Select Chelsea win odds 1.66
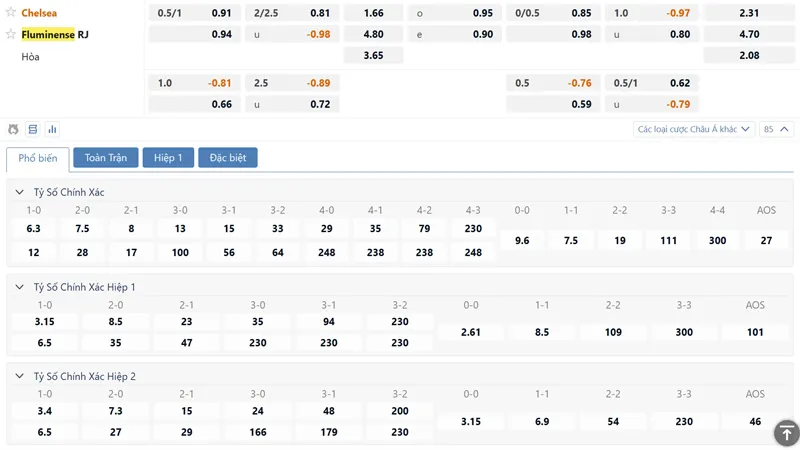 (373, 13)
